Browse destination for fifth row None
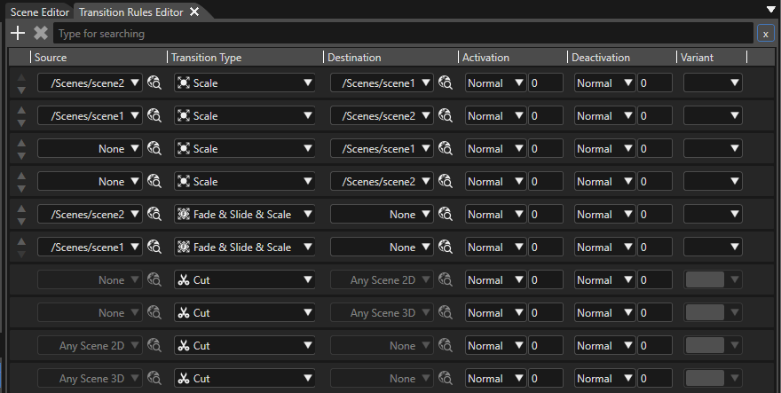 (445, 214)
